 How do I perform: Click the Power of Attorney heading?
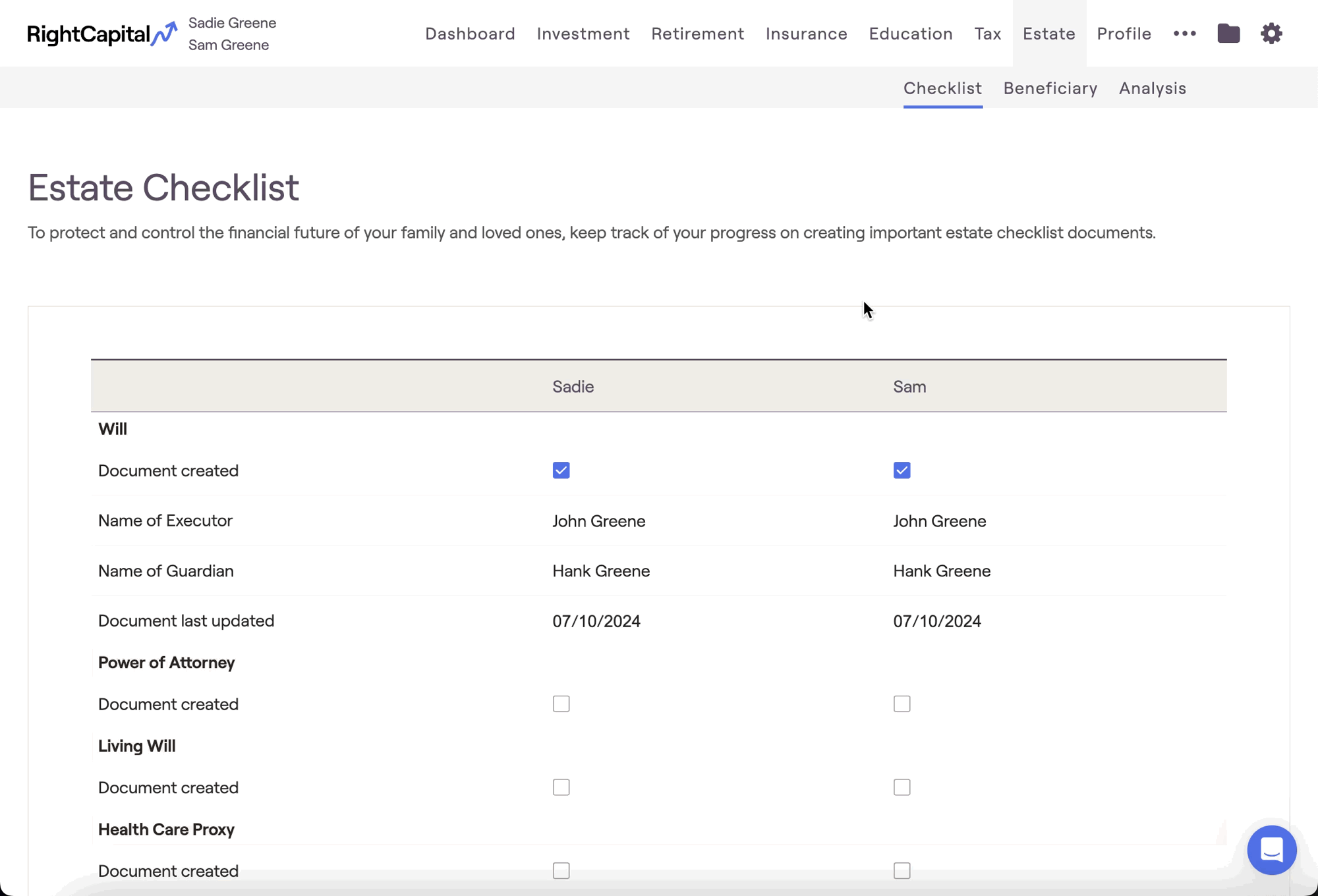(x=166, y=663)
